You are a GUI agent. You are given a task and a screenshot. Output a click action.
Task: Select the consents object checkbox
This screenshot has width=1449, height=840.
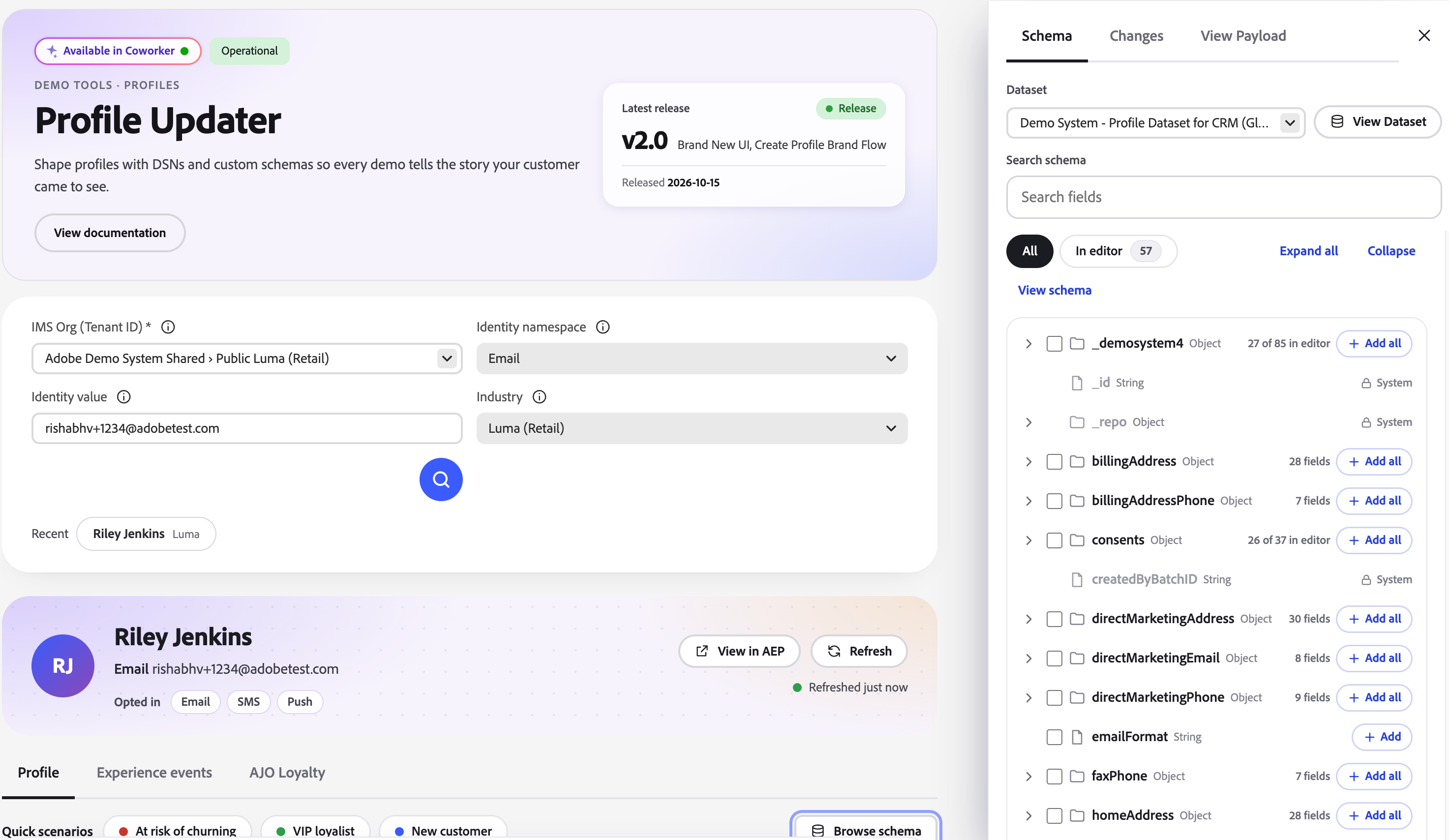[1054, 540]
